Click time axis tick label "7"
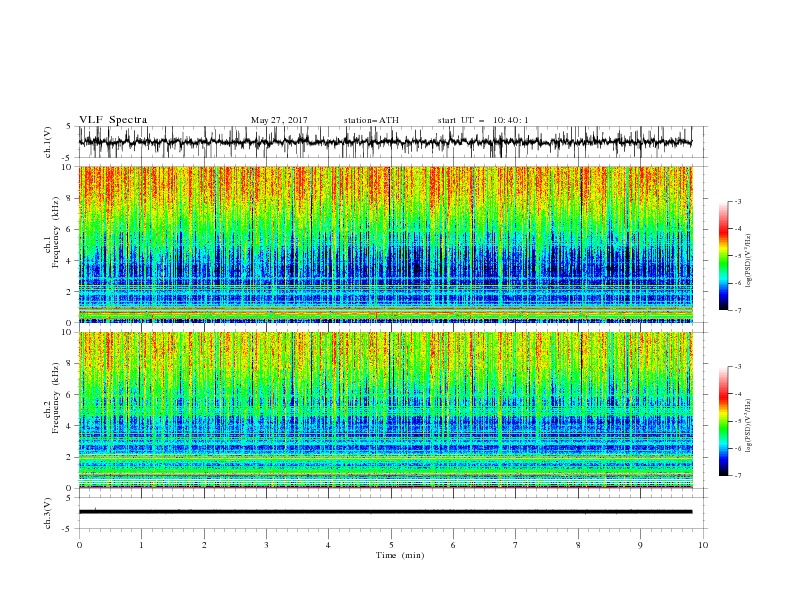The height and width of the screenshot is (612, 792). point(516,545)
